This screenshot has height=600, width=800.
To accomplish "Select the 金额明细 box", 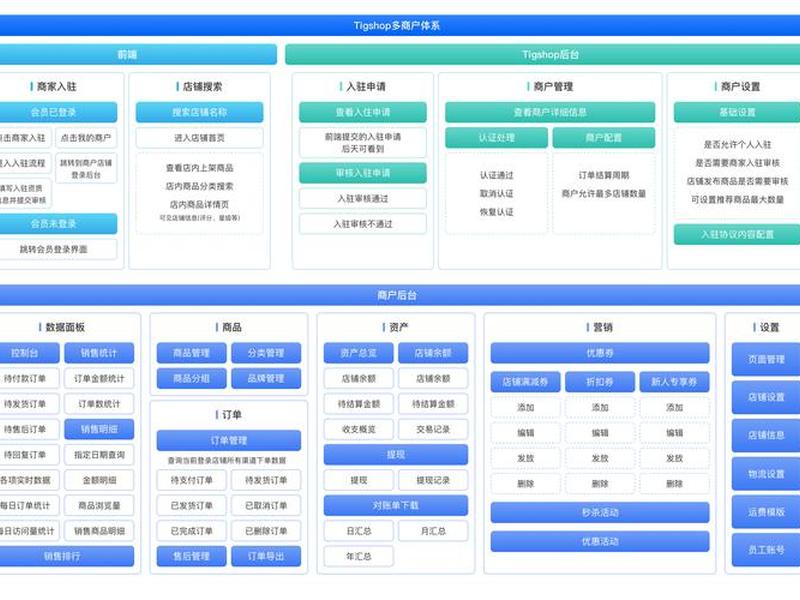I will 99,480.
